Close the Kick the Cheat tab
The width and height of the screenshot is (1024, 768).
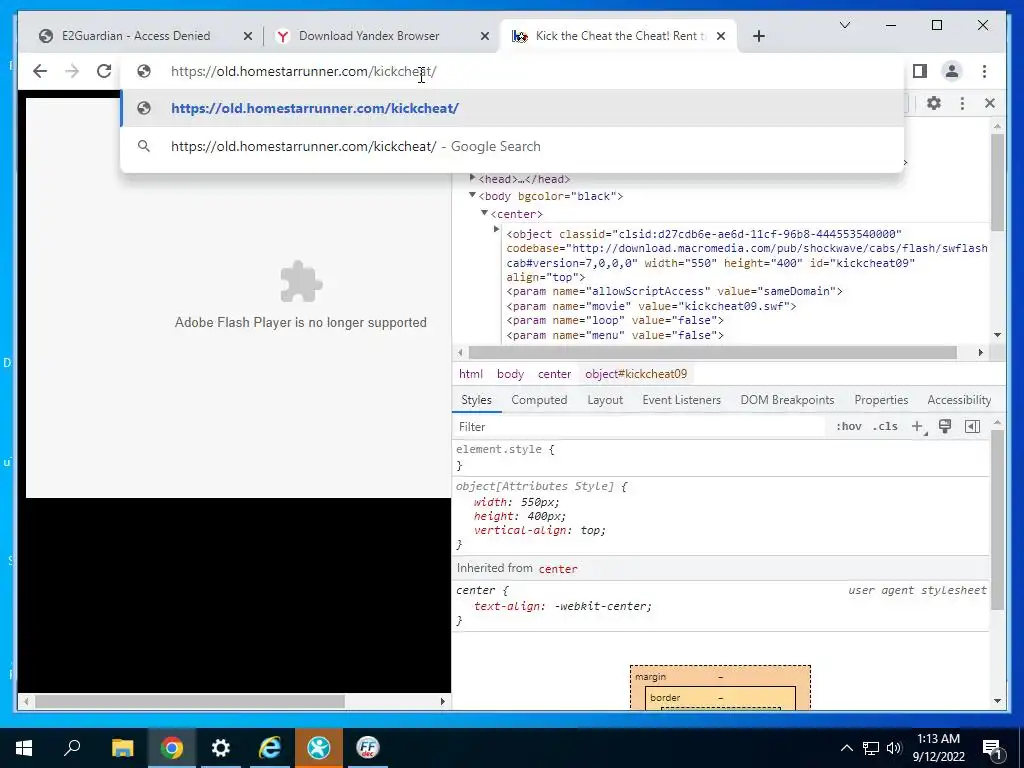click(721, 36)
